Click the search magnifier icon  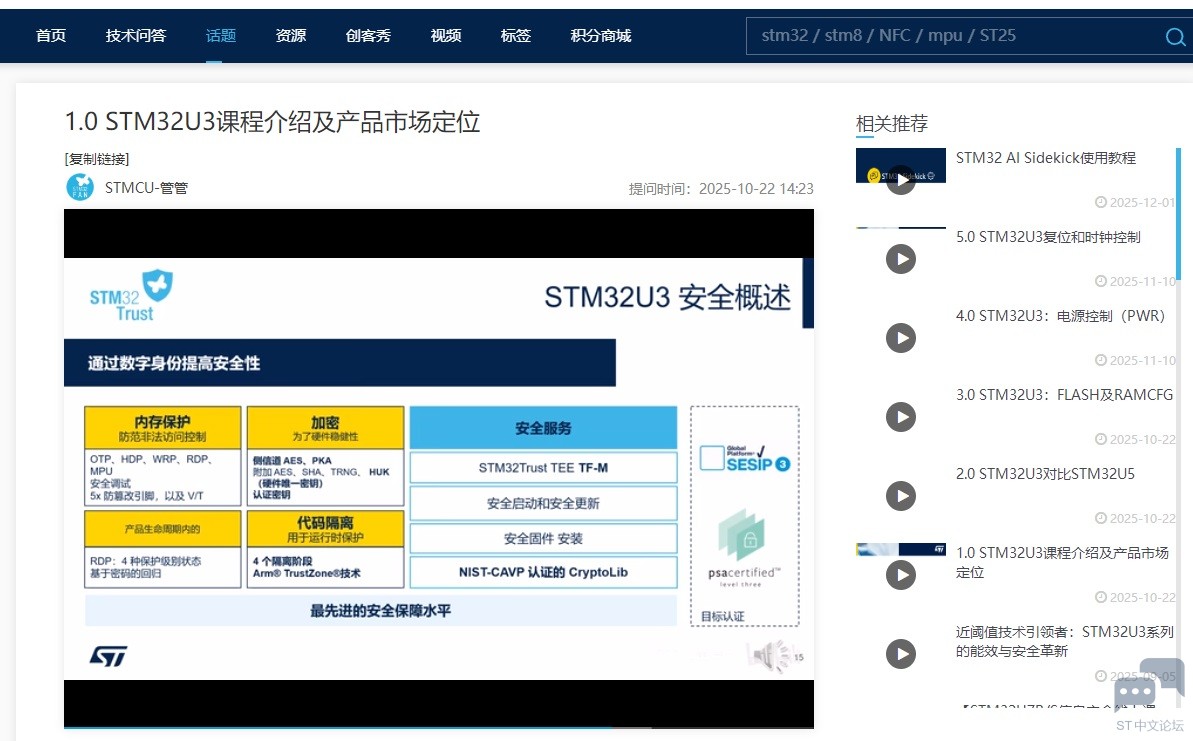(1176, 36)
